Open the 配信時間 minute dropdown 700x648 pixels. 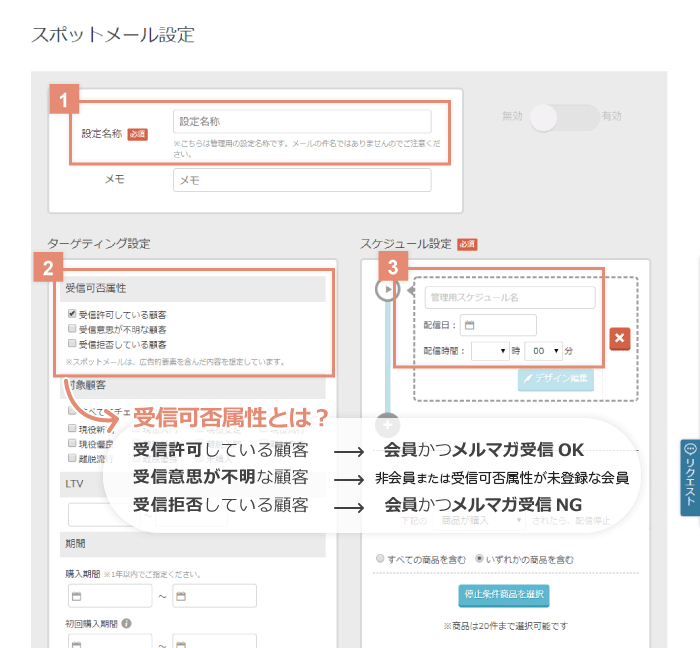[542, 351]
